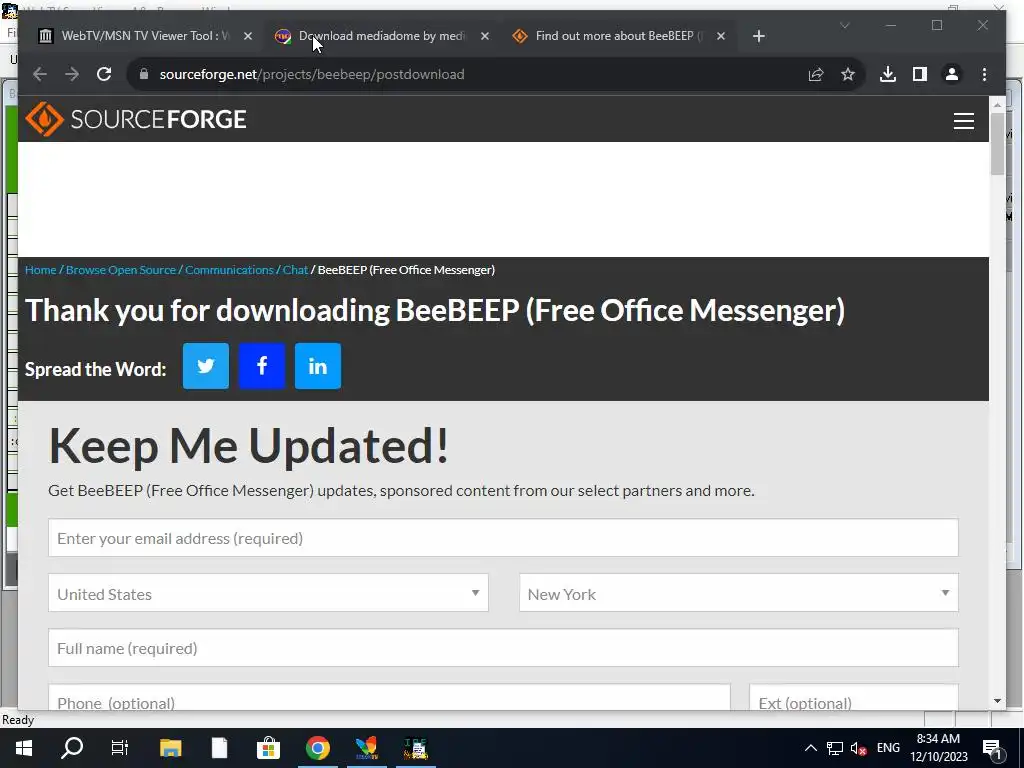
Task: Open the New York state dropdown
Action: 739,593
